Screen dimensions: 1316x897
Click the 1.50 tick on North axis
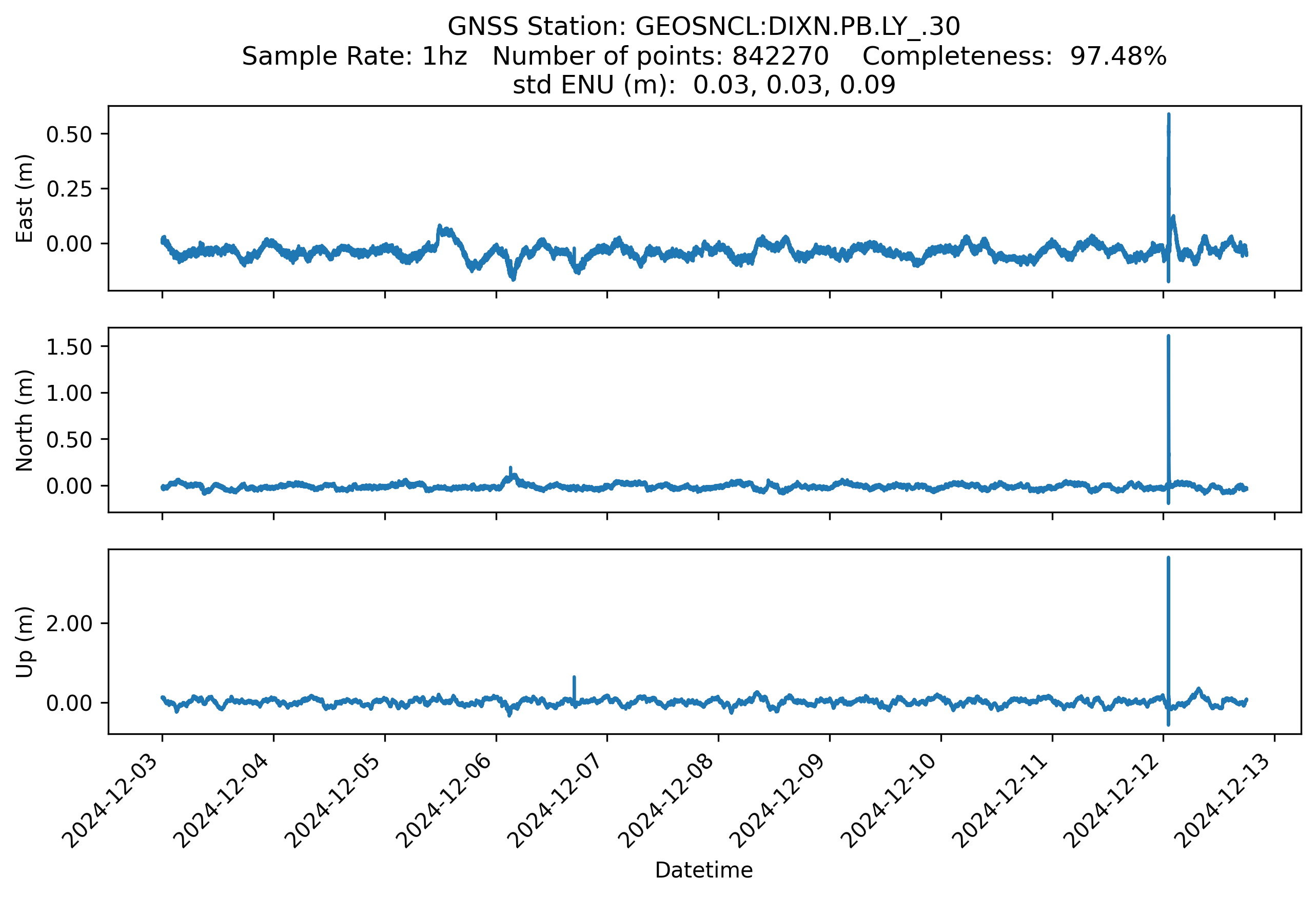click(x=69, y=347)
